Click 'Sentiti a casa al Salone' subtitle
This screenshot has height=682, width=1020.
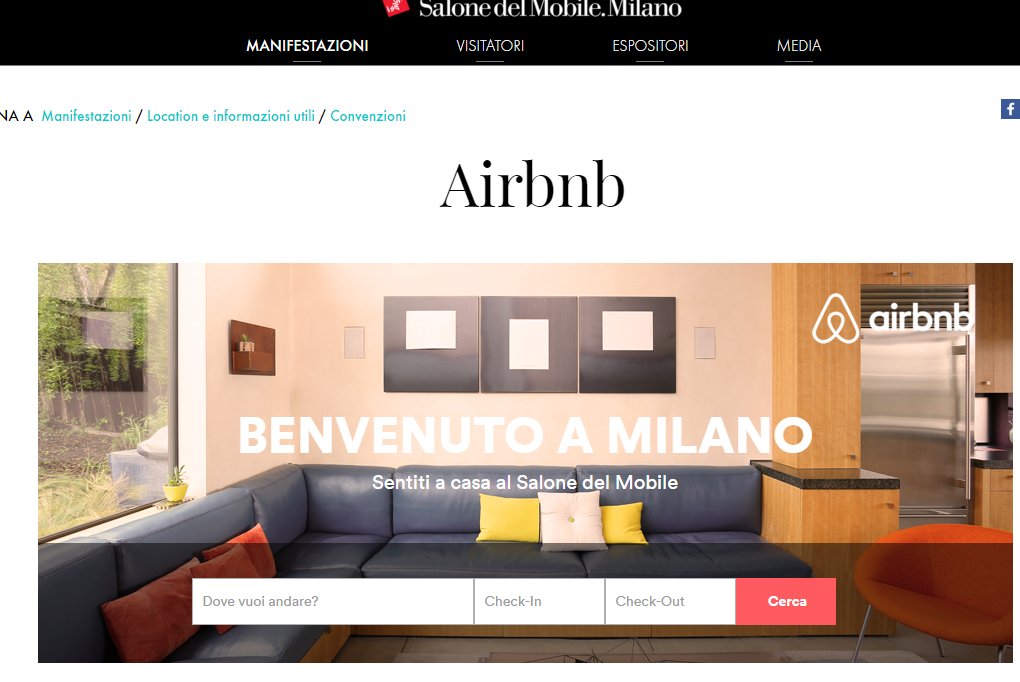(525, 483)
